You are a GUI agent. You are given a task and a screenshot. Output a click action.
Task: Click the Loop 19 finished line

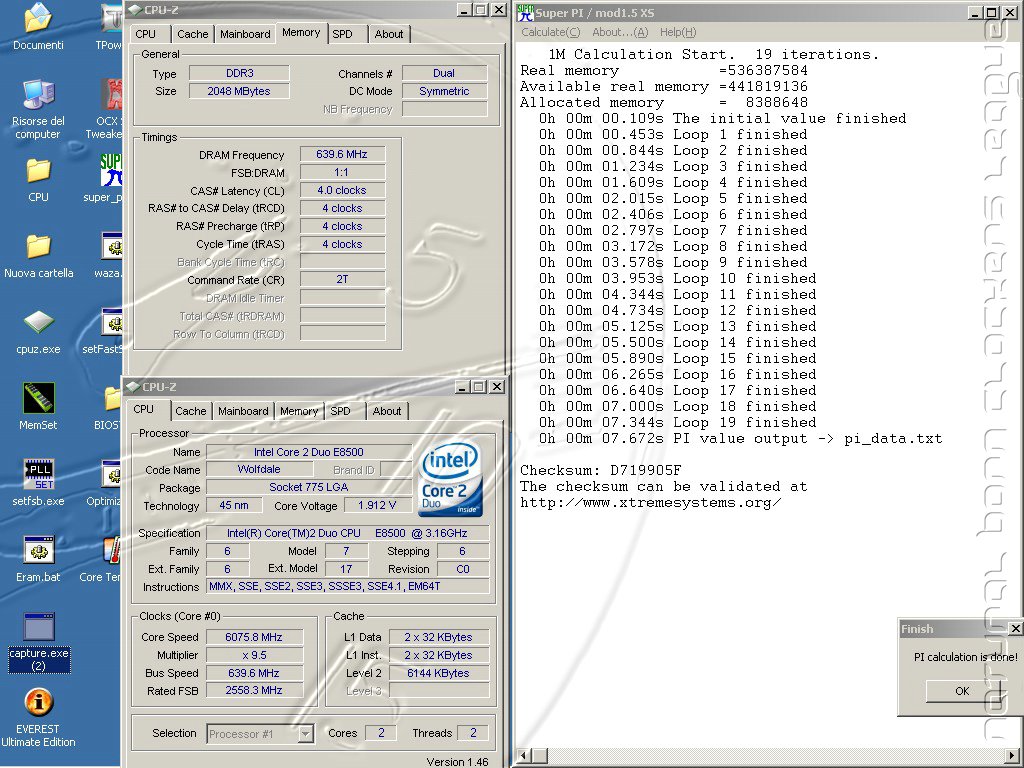[x=677, y=422]
